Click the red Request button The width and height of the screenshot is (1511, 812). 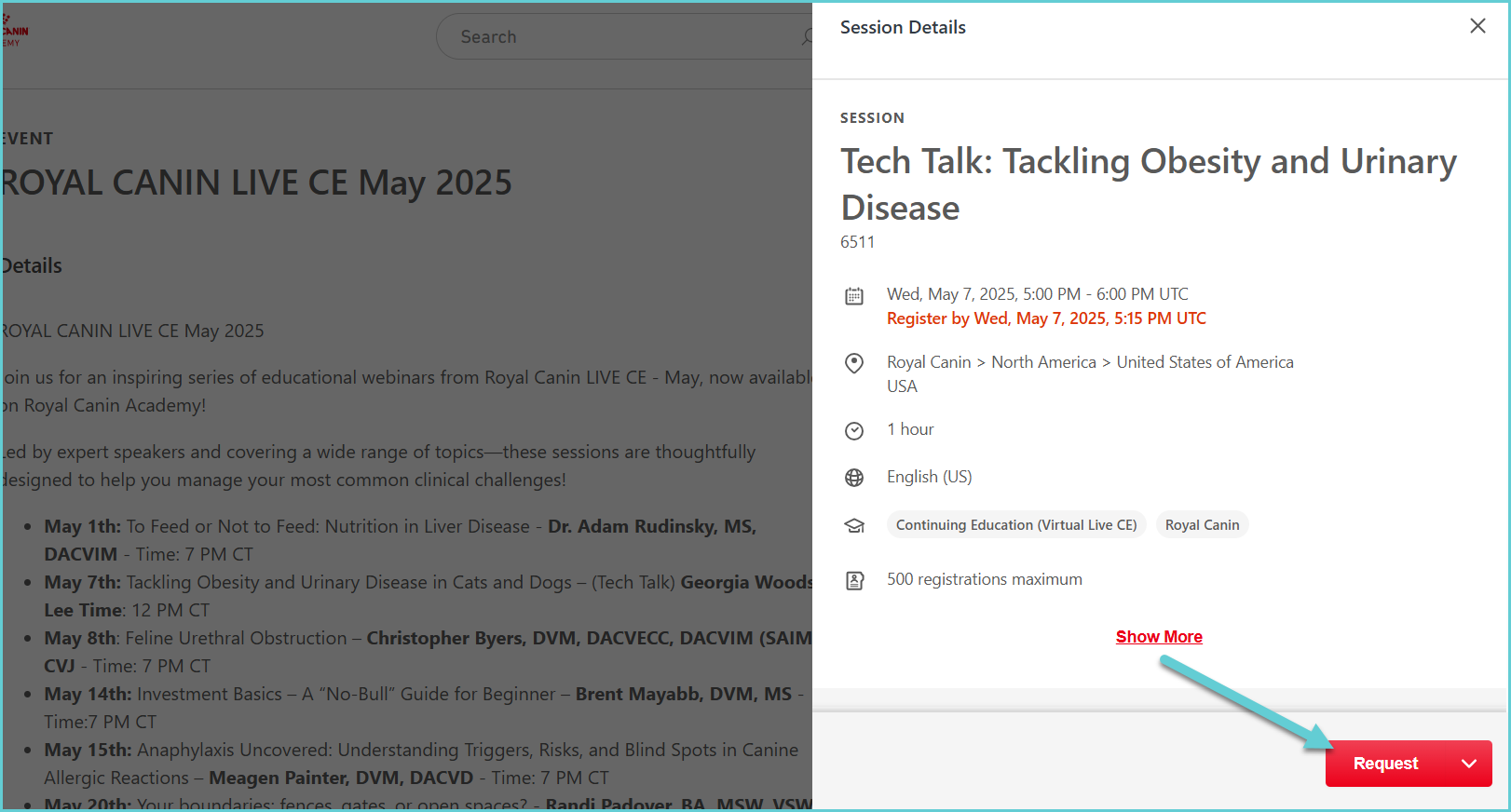[x=1385, y=764]
